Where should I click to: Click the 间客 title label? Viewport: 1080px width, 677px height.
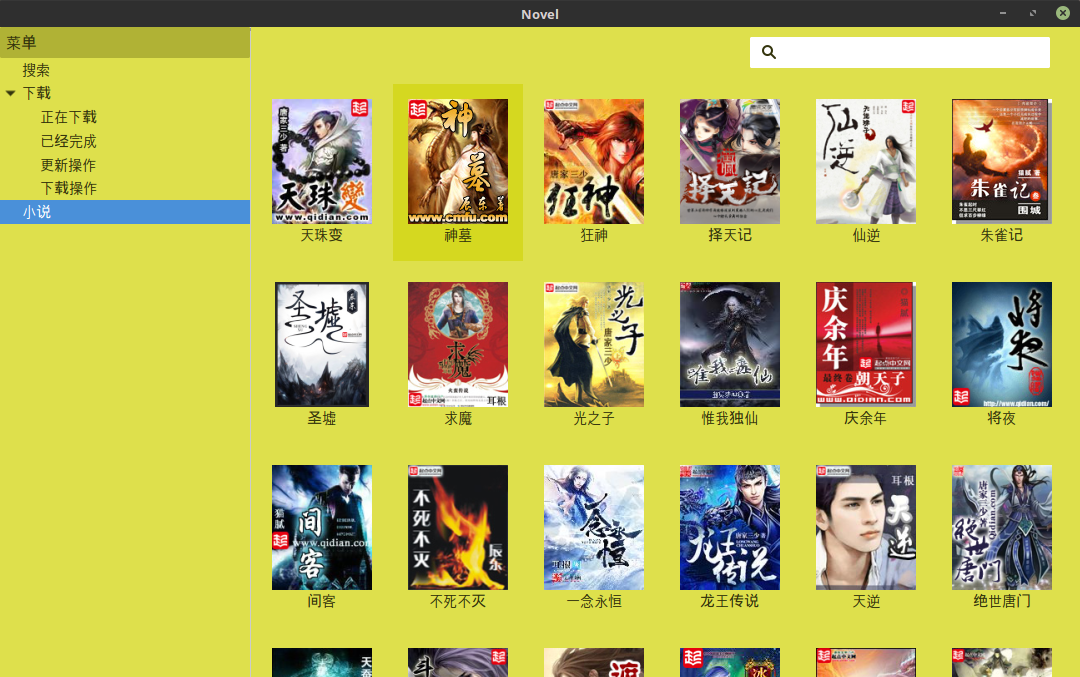322,601
